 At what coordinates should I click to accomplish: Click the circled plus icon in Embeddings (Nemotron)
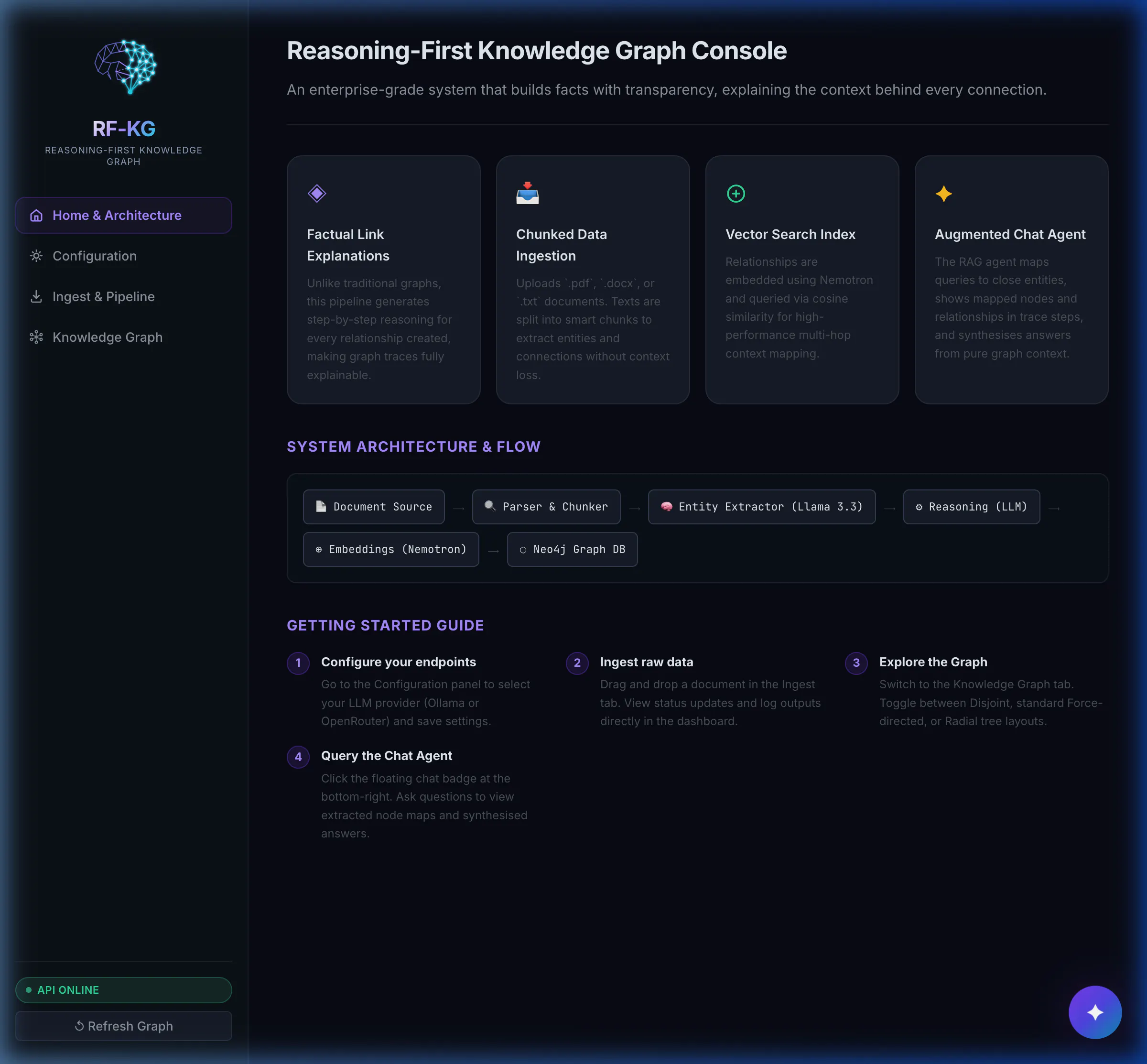click(x=318, y=549)
